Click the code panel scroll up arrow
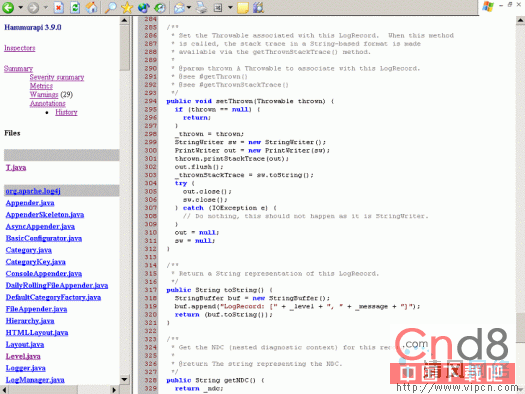 [520, 20]
